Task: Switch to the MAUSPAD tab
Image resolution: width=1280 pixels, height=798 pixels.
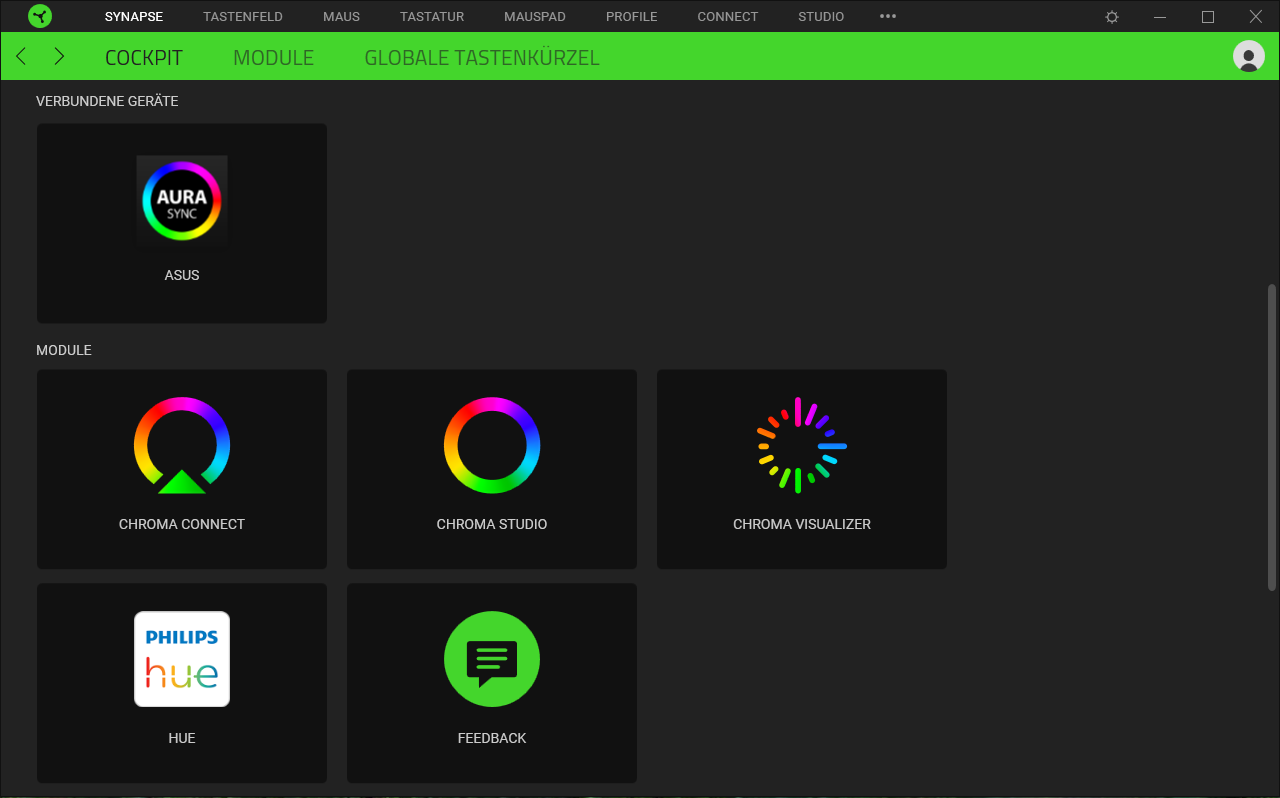Action: 535,17
